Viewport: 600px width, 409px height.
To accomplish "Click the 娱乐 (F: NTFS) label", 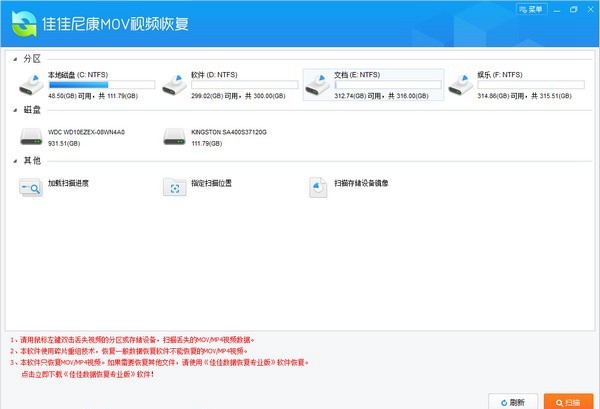I will 500,75.
